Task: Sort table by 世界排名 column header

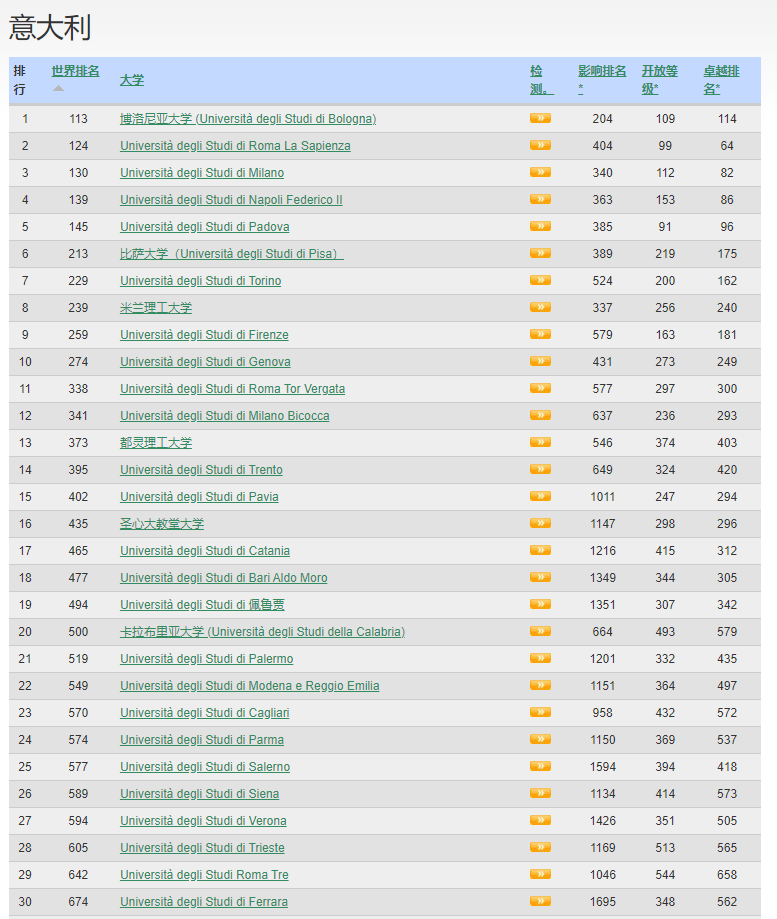Action: (x=75, y=72)
